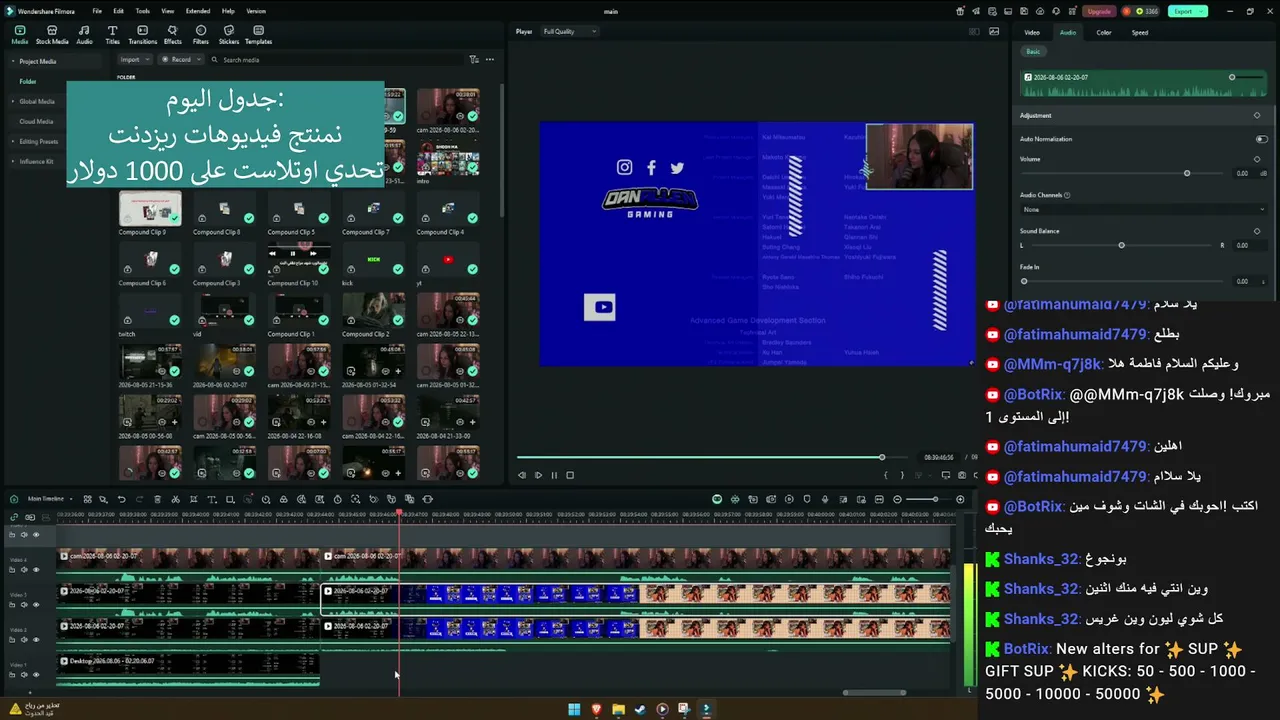
Task: Open the Windows Start menu
Action: click(x=574, y=710)
